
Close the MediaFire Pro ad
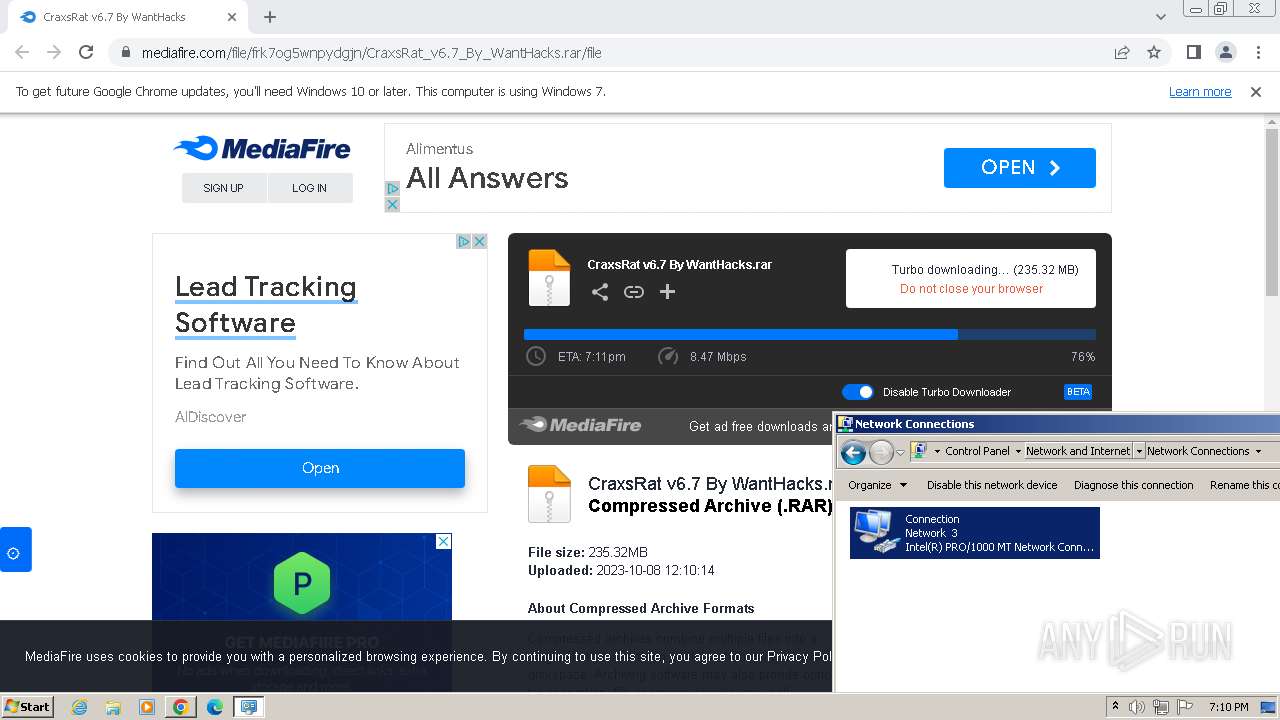click(443, 541)
